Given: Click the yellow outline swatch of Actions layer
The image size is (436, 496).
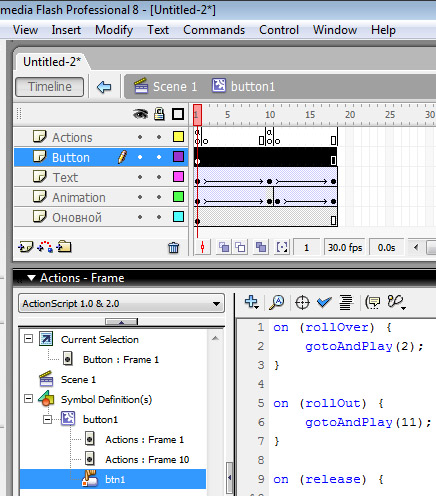Looking at the screenshot, I should point(178,137).
